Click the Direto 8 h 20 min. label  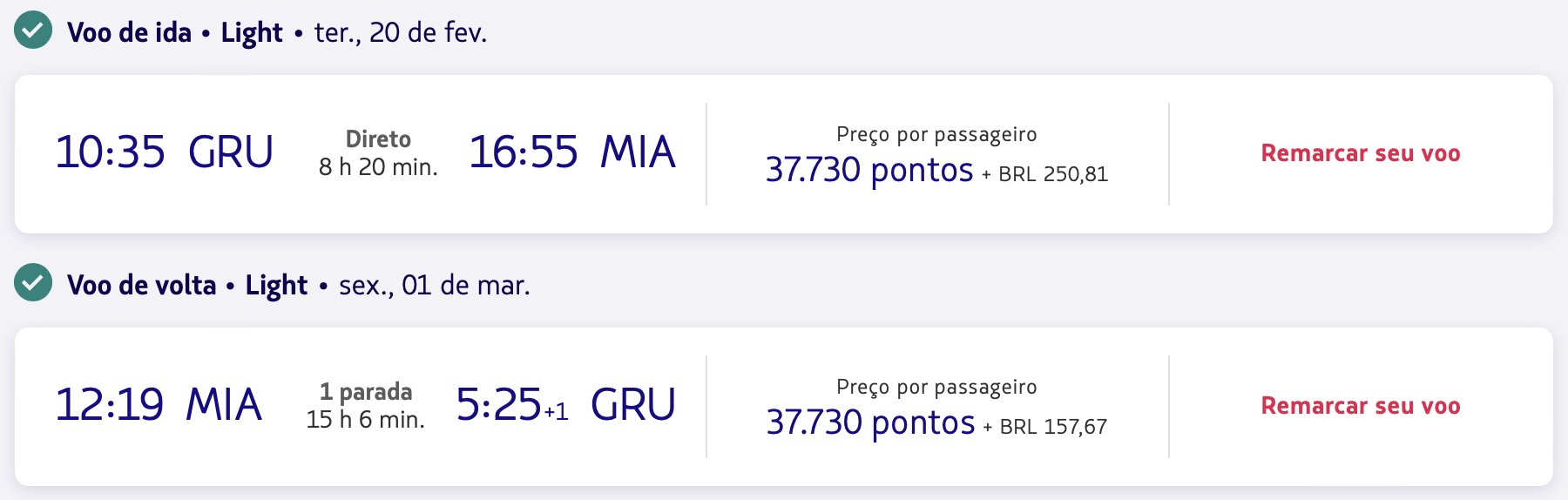click(x=378, y=153)
